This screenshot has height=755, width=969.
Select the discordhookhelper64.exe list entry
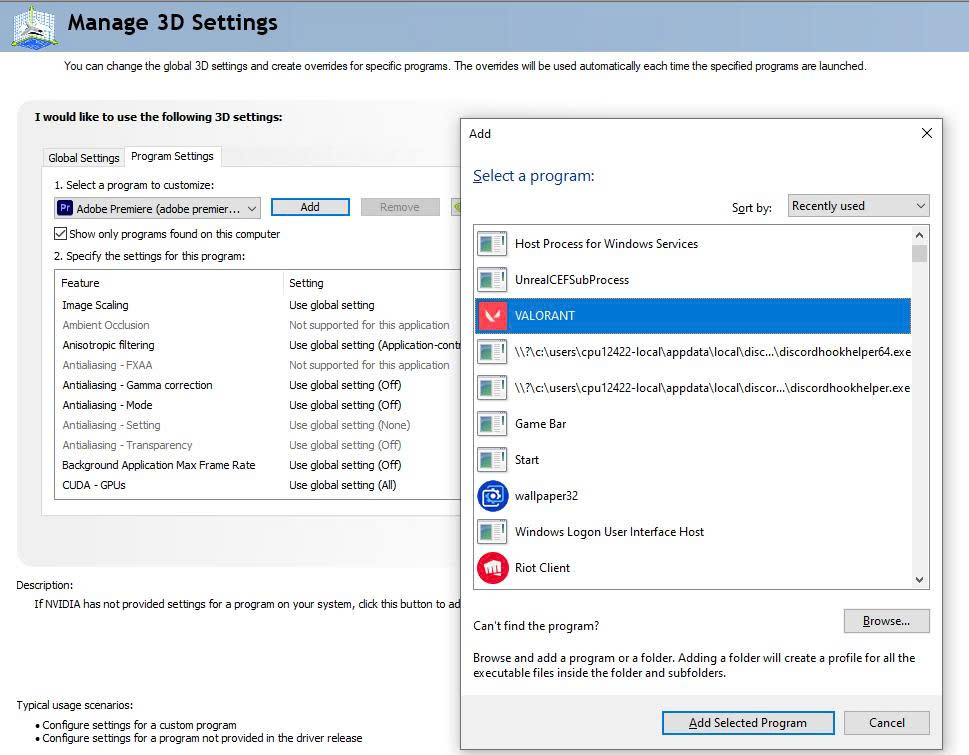coord(712,352)
